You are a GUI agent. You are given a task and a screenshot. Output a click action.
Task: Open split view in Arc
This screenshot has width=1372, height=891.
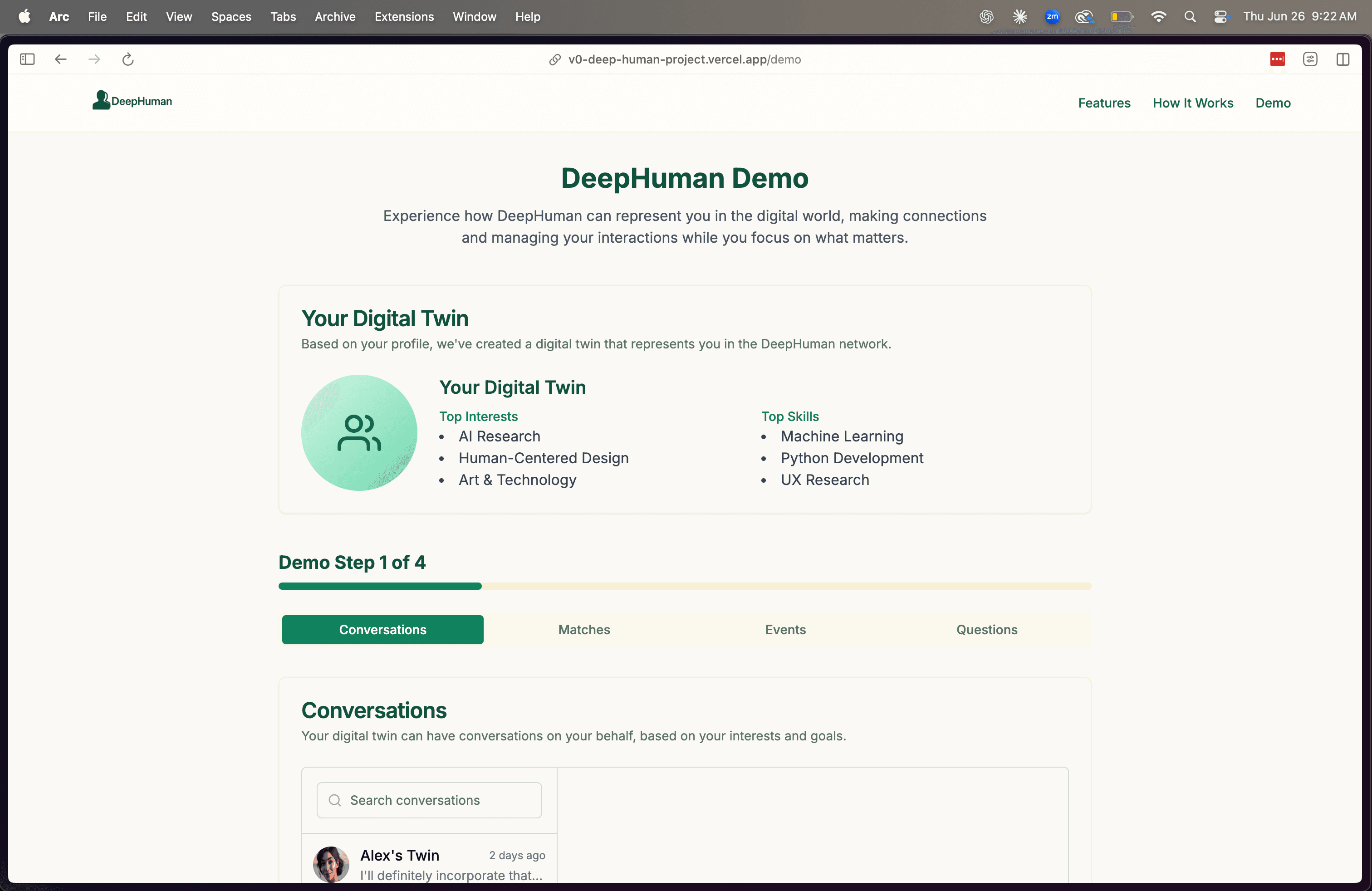[x=1343, y=59]
